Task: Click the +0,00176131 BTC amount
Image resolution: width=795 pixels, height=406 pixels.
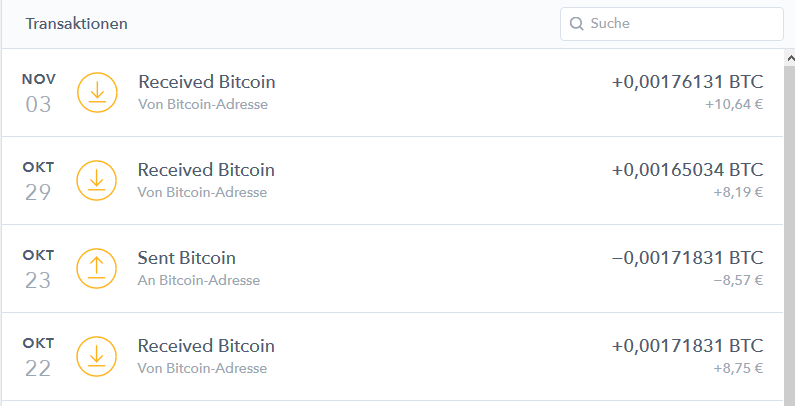Action: pyautogui.click(x=688, y=82)
